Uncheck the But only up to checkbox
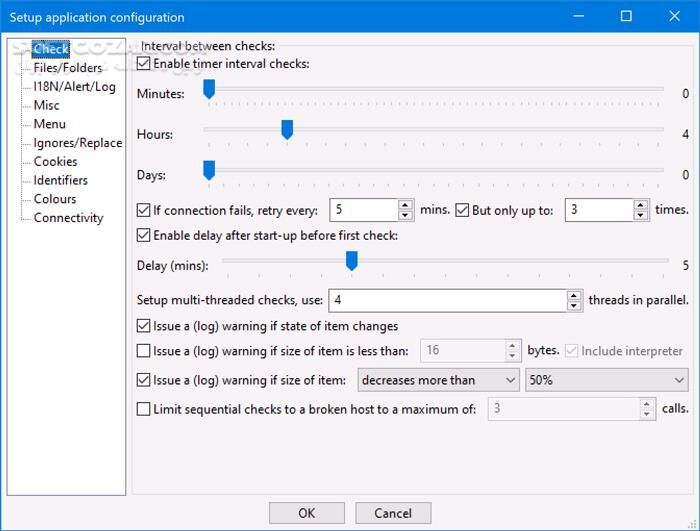Viewport: 700px width, 531px height. click(x=463, y=210)
